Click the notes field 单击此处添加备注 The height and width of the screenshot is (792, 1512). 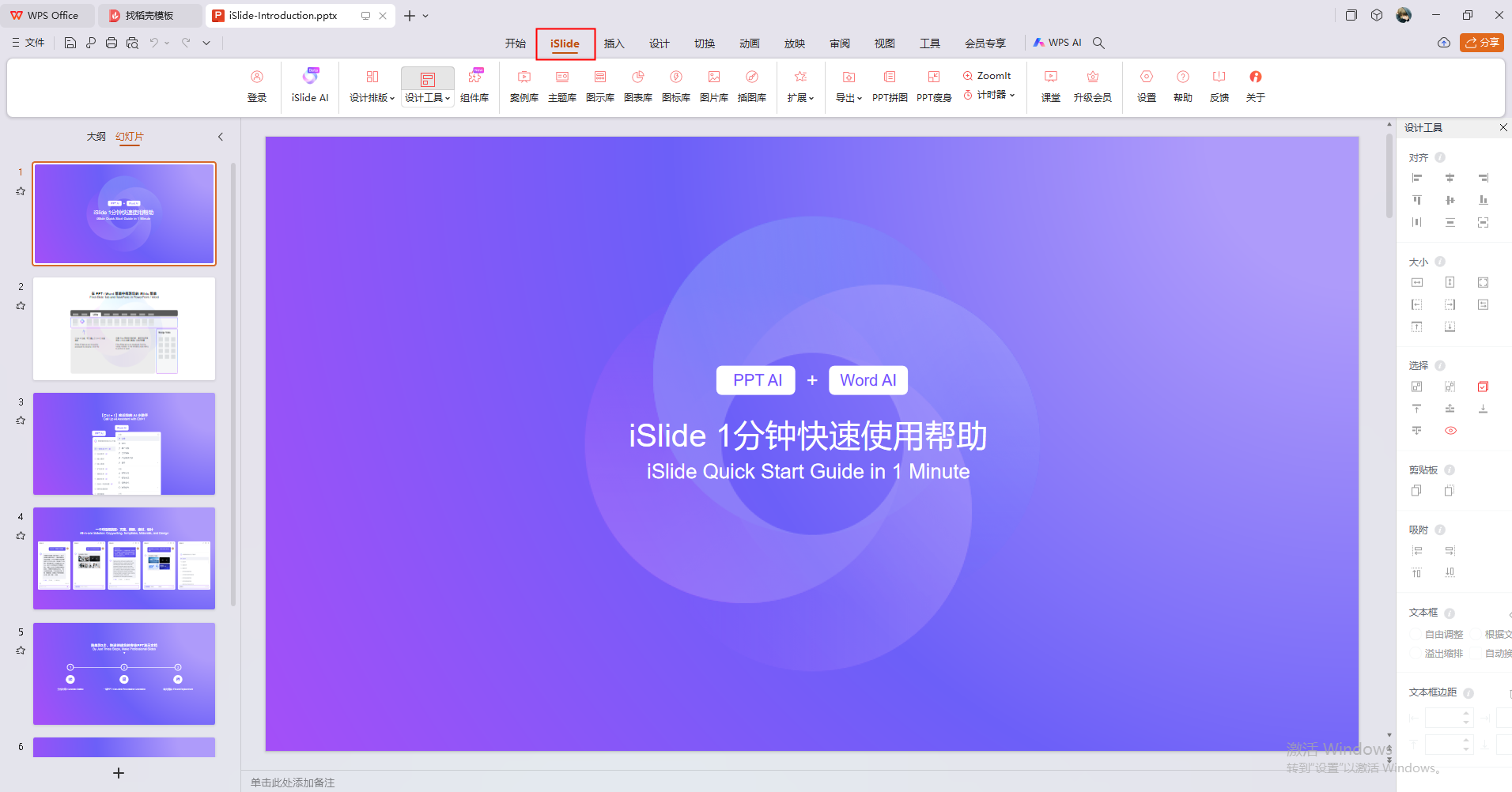(293, 783)
